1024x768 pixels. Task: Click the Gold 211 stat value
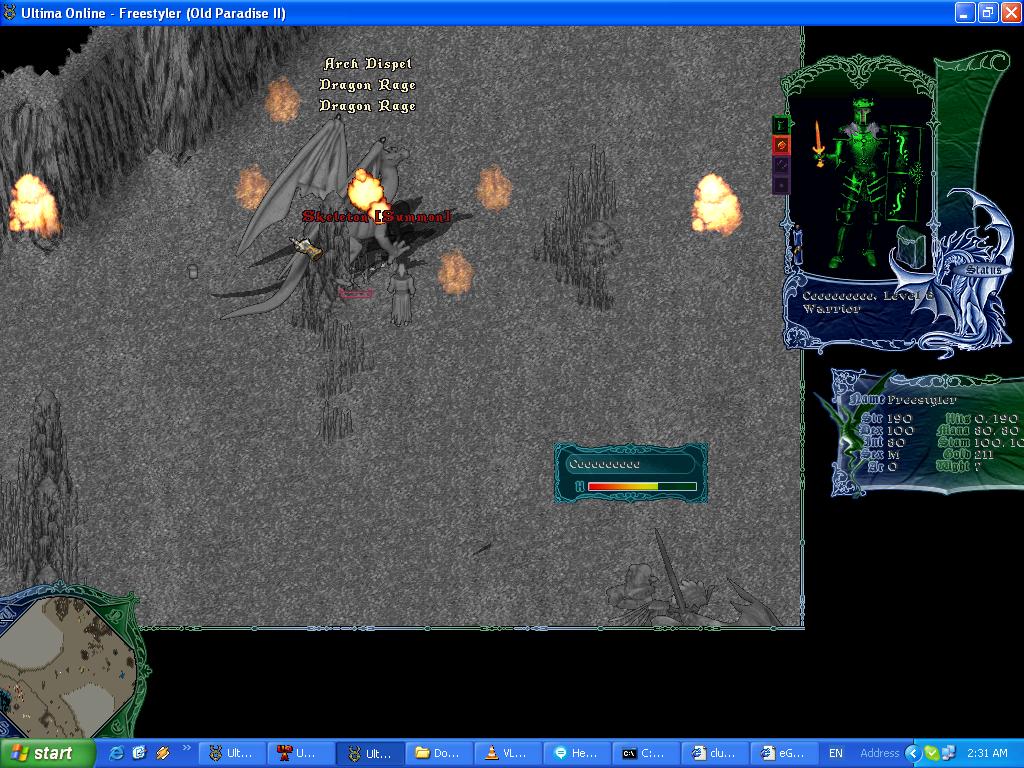coord(968,455)
